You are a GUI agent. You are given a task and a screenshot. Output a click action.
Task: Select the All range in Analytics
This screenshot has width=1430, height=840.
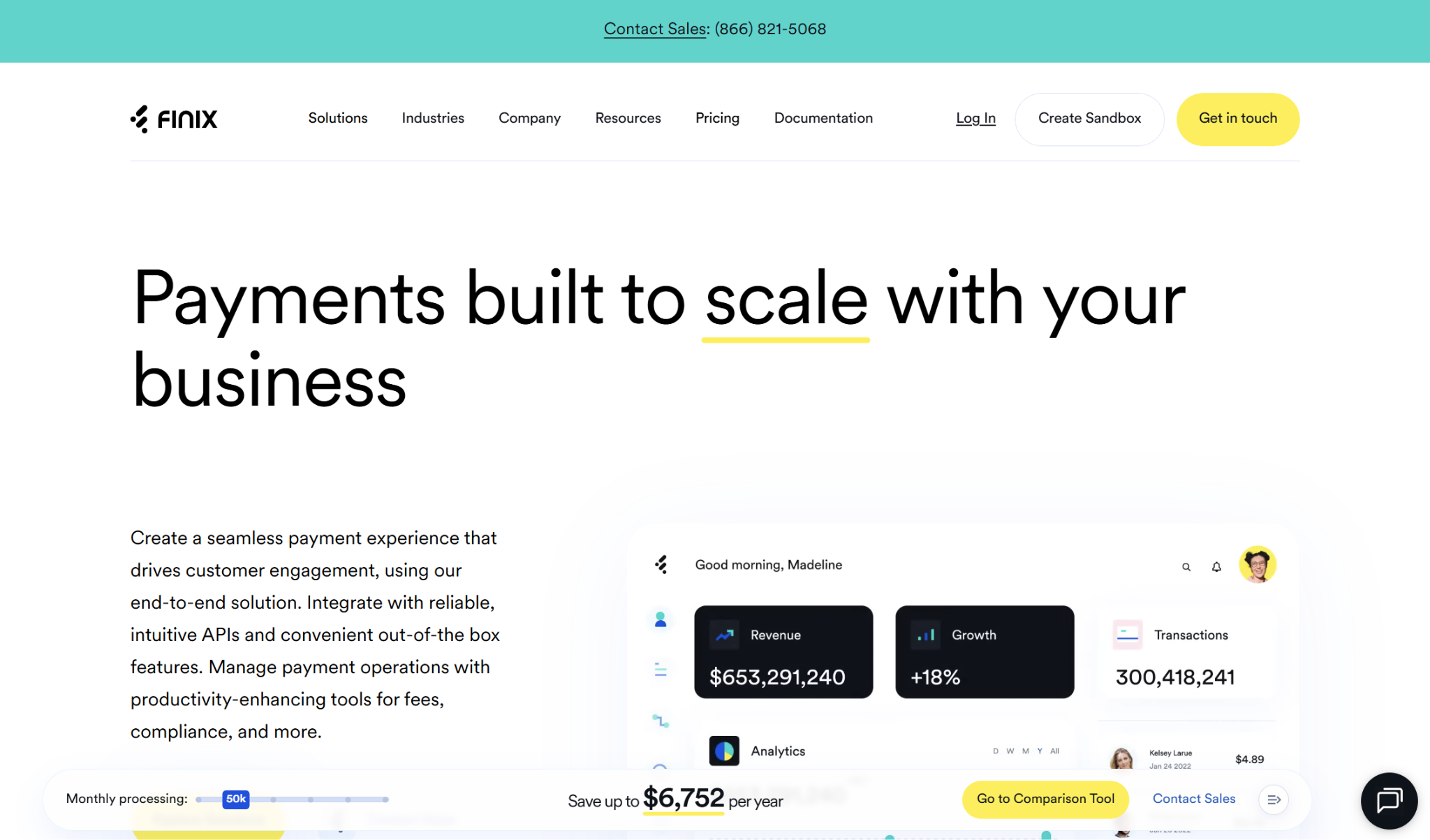(x=1054, y=751)
